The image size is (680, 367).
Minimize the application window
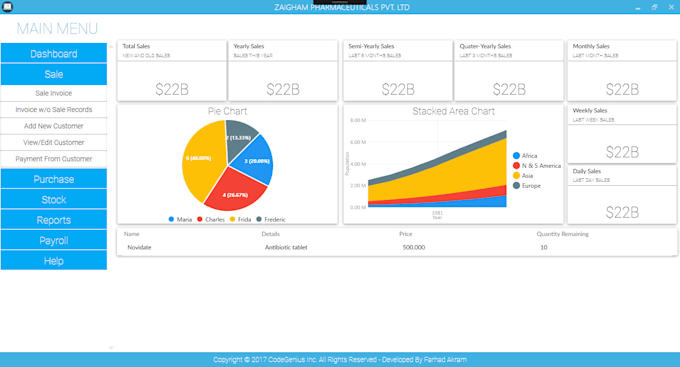pos(638,7)
